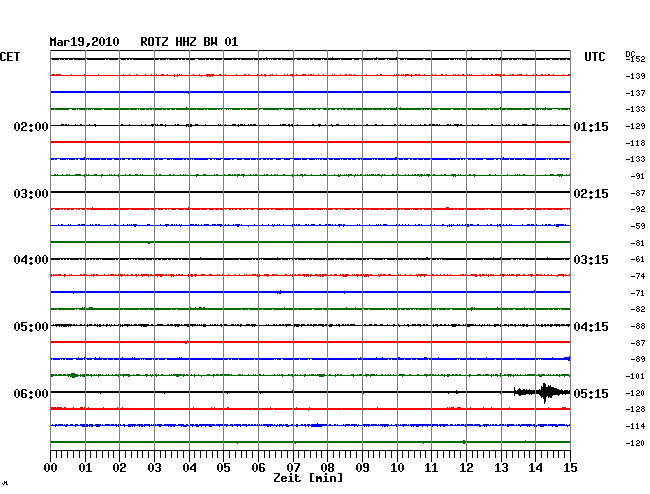
Task: Click the 01:15 UTC time label
Action: point(591,127)
